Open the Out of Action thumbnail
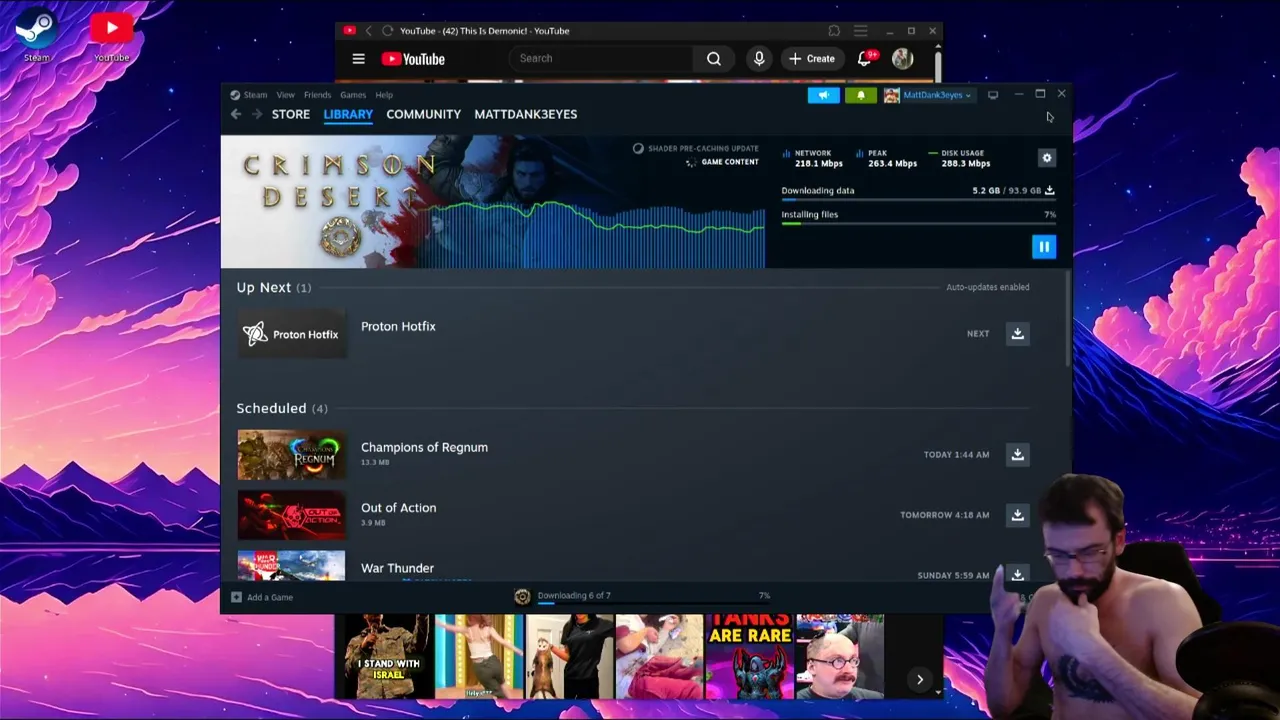Viewport: 1280px width, 720px height. pyautogui.click(x=291, y=515)
